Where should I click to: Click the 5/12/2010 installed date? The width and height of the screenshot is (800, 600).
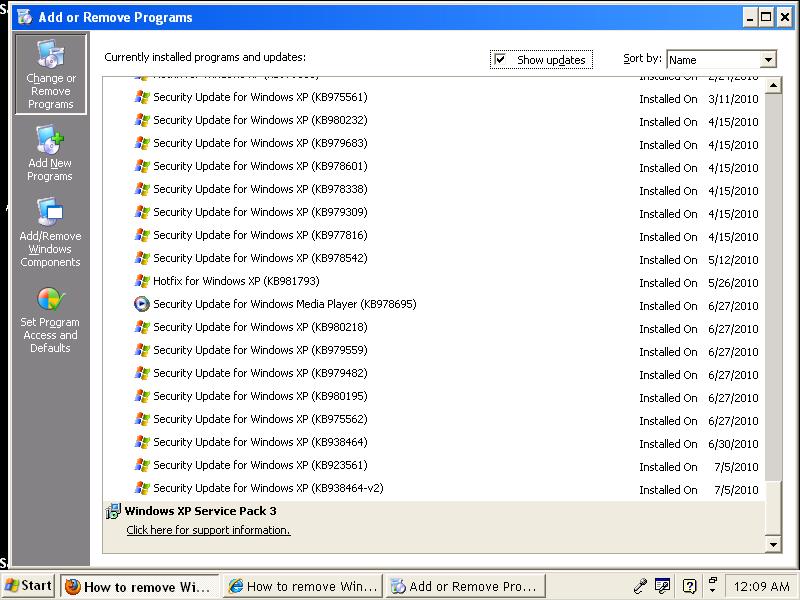click(x=733, y=260)
